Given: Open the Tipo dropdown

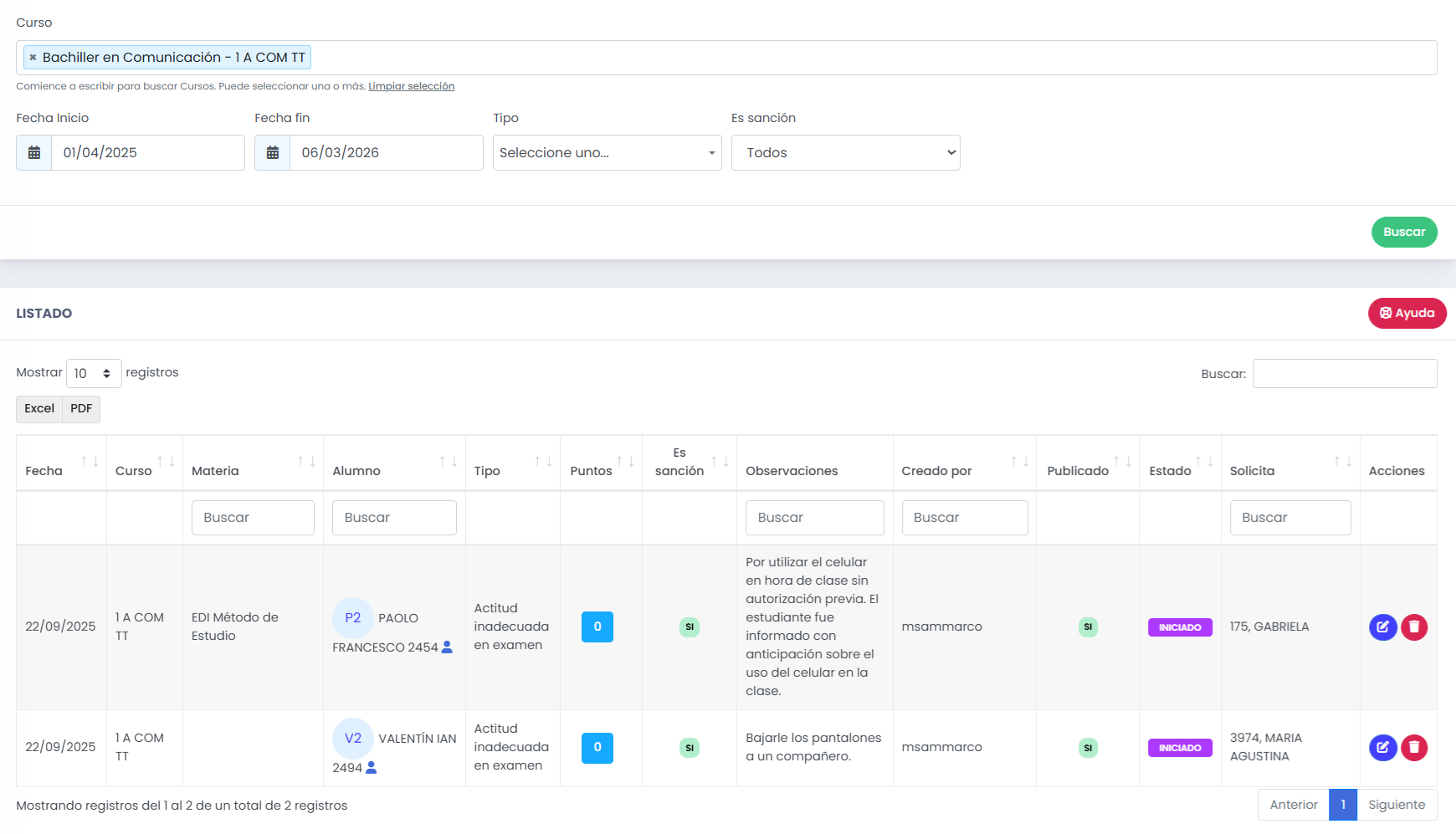Looking at the screenshot, I should point(608,153).
